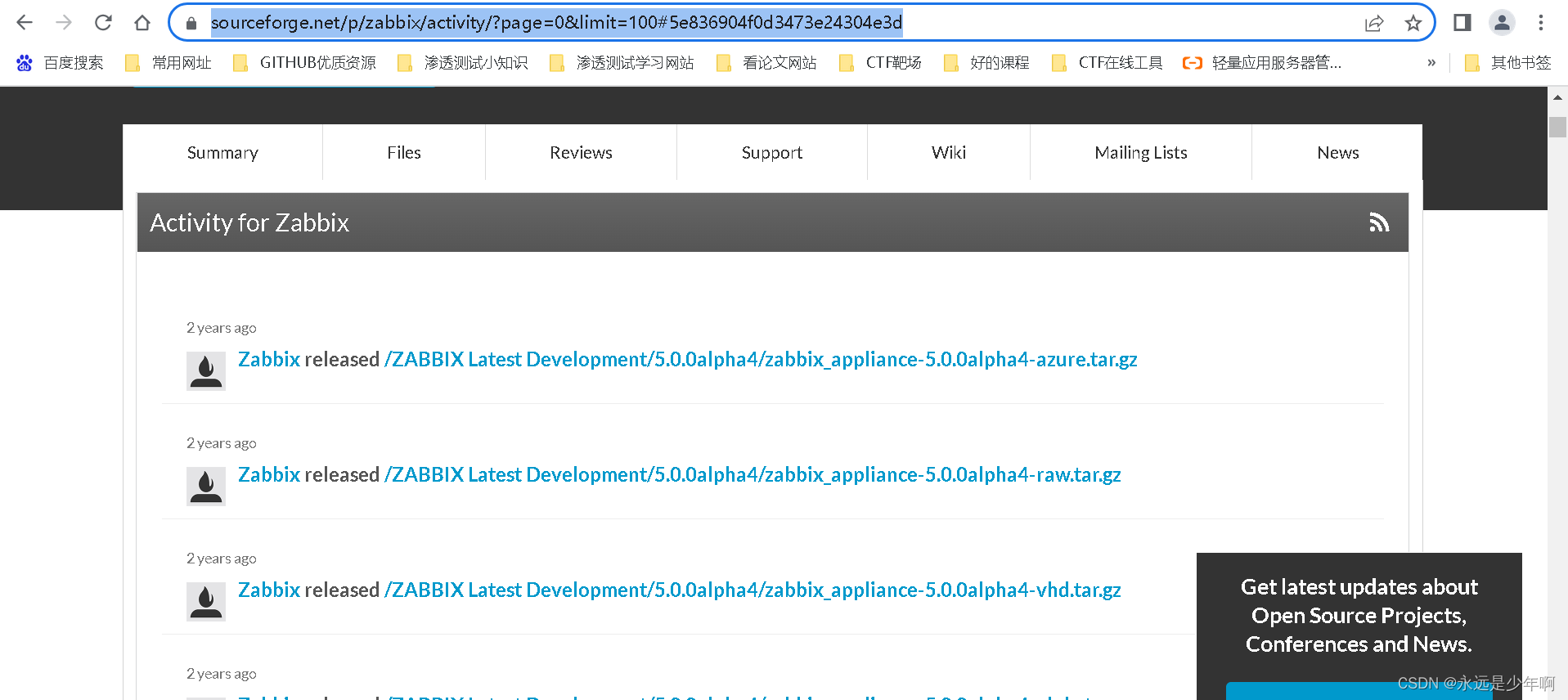Viewport: 1568px width, 700px height.
Task: Click the Zabbix avatar beside azure.tar.gz entry
Action: (x=206, y=371)
